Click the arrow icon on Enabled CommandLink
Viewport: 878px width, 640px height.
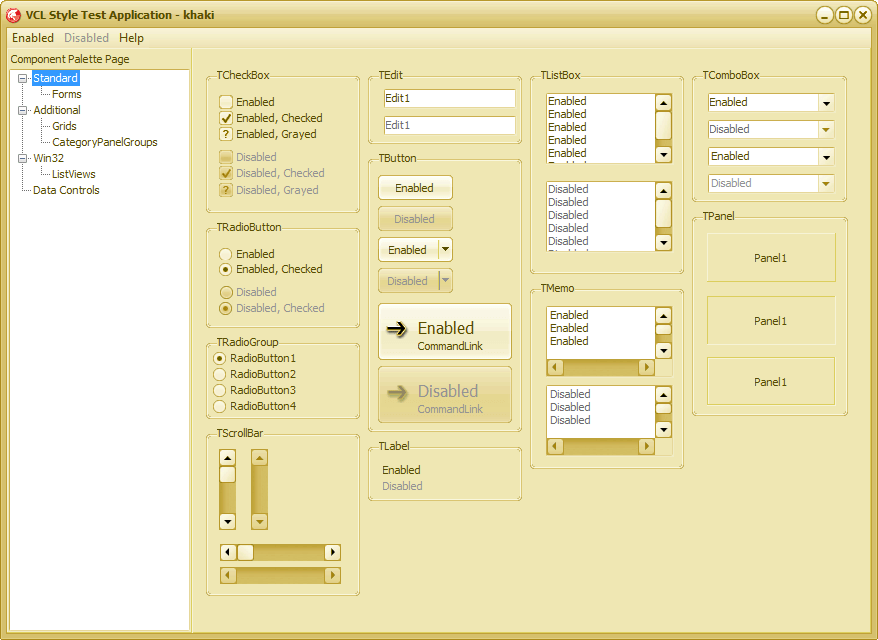pyautogui.click(x=397, y=328)
